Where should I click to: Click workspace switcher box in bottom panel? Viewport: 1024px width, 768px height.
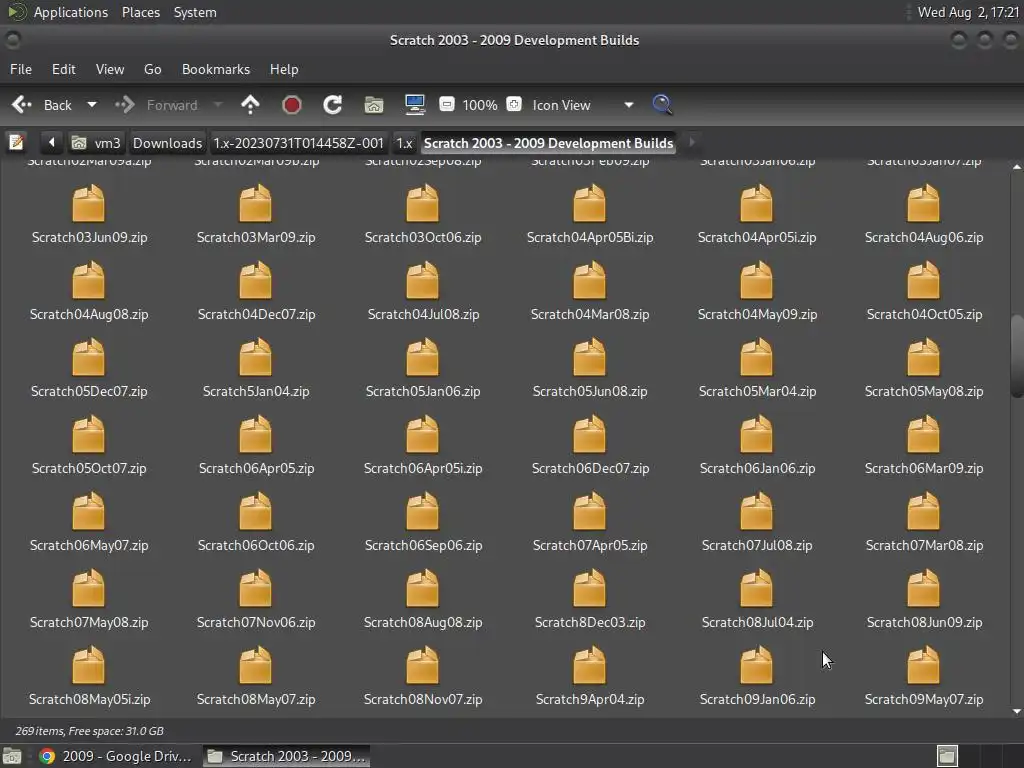pyautogui.click(x=947, y=756)
